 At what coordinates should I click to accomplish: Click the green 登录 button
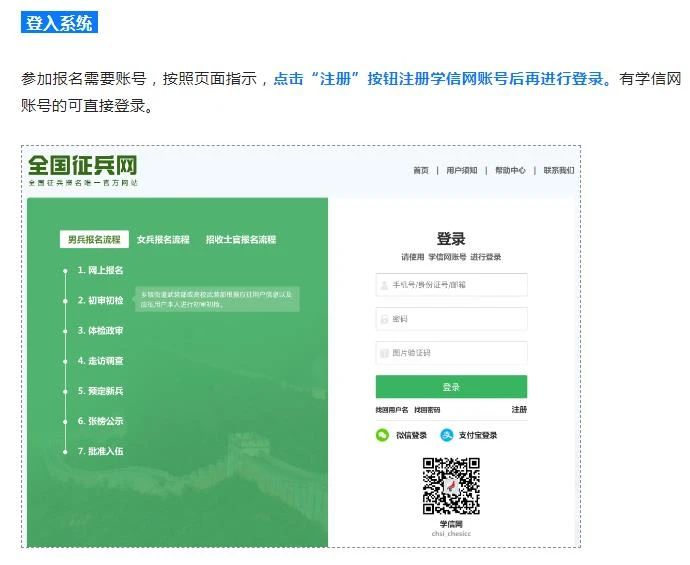(451, 387)
